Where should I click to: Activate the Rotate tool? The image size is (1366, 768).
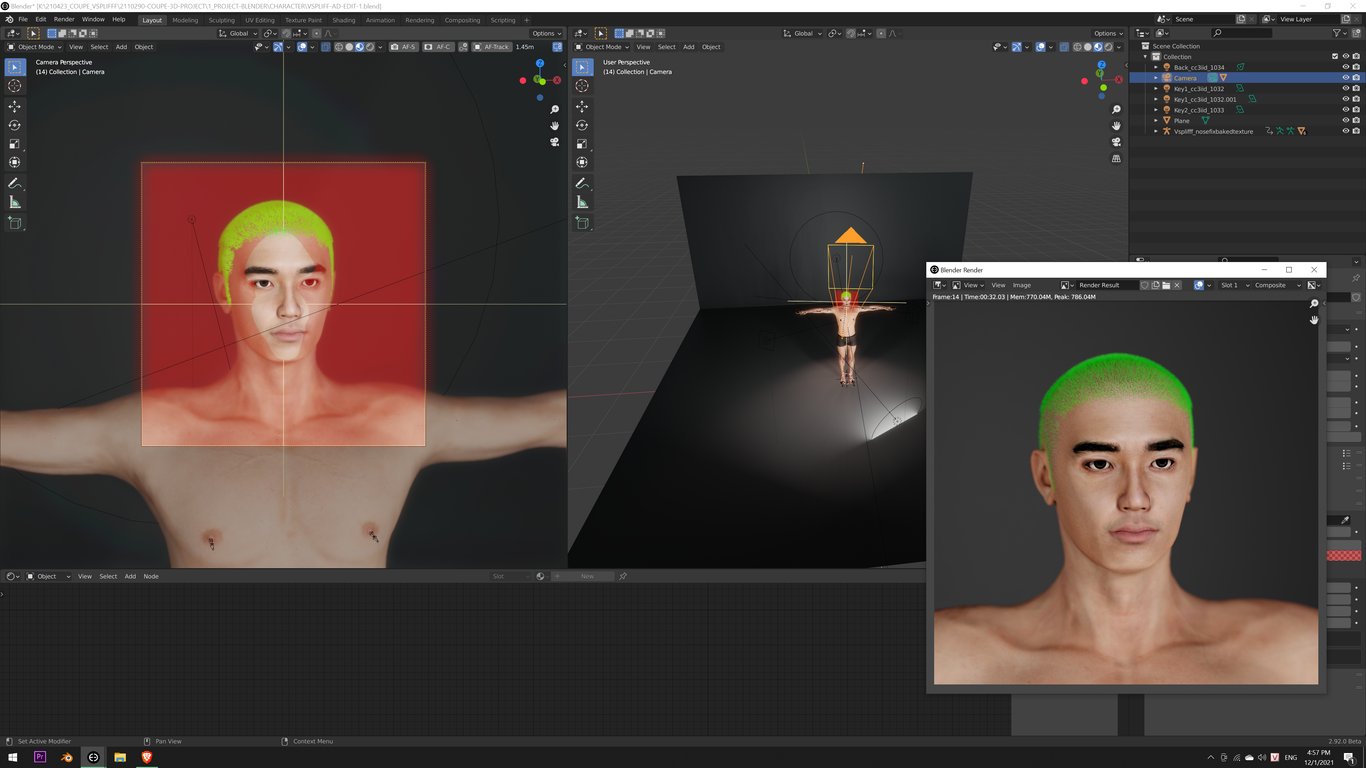[14, 125]
